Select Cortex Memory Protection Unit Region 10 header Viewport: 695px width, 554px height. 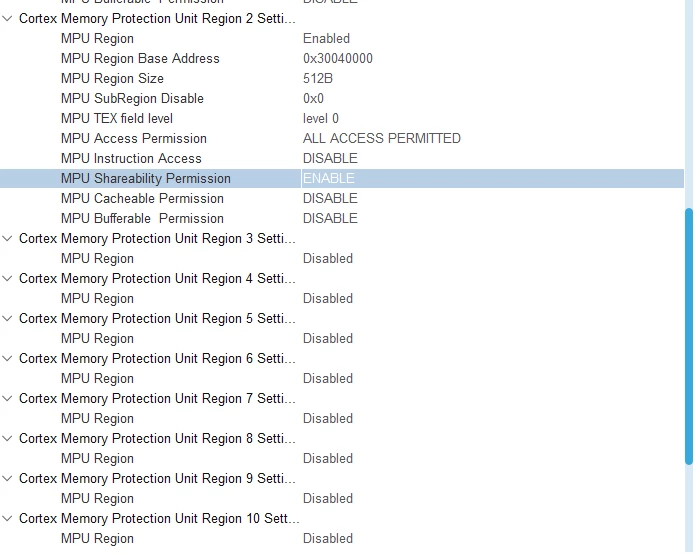159,518
